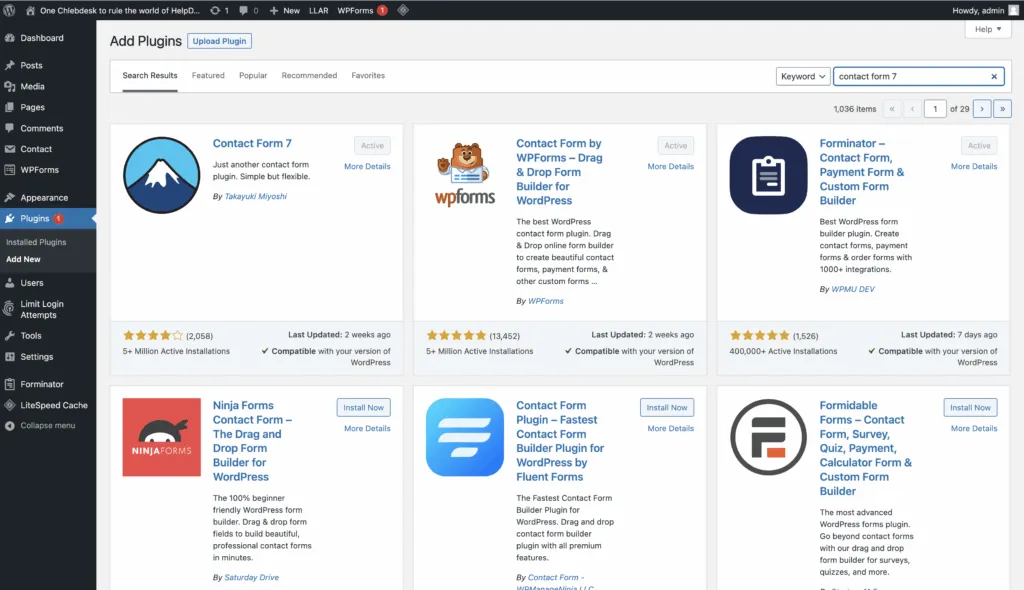
Task: Install Formidable Forms plugin
Action: click(970, 408)
